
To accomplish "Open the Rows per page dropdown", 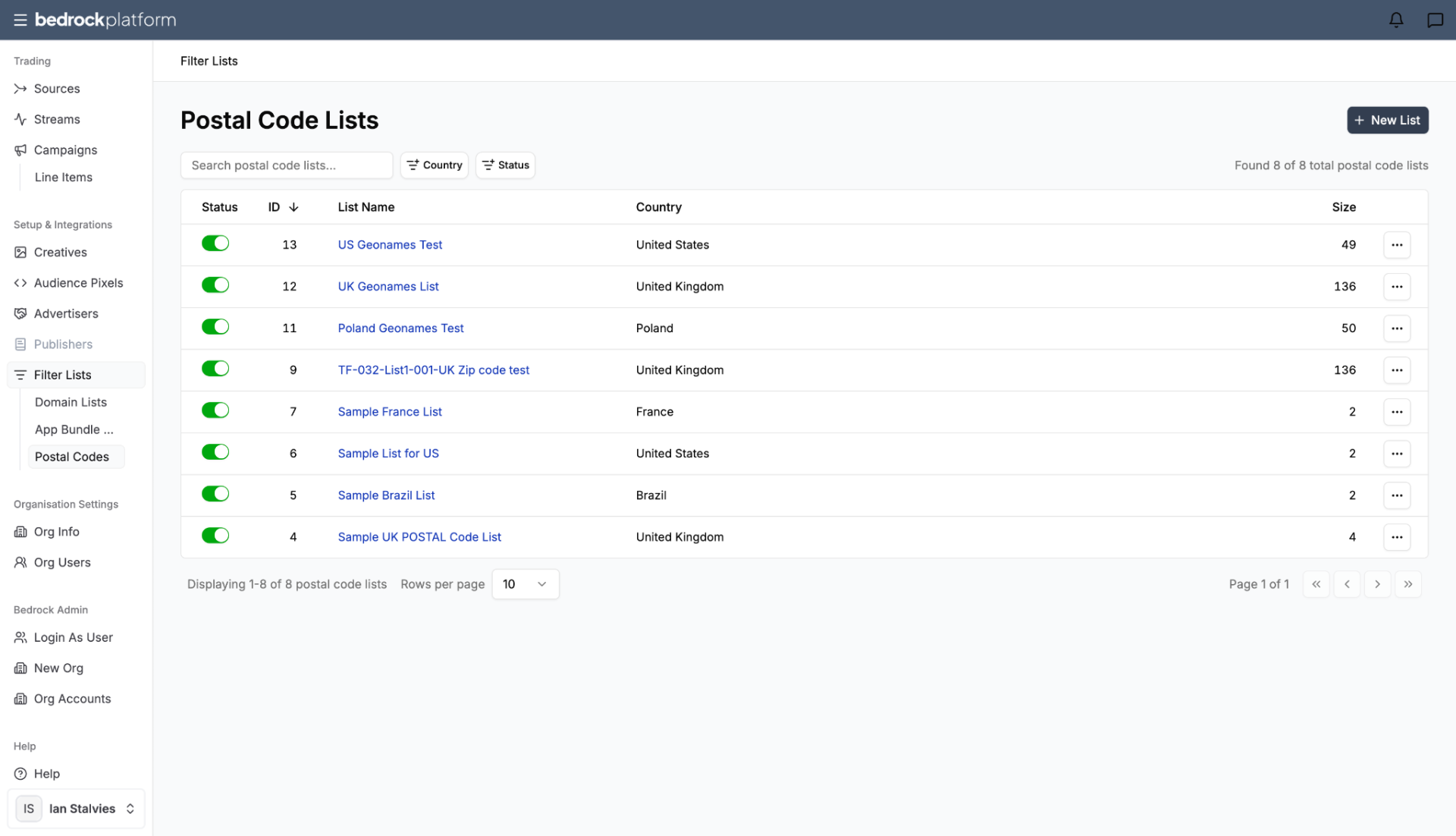I will click(526, 584).
